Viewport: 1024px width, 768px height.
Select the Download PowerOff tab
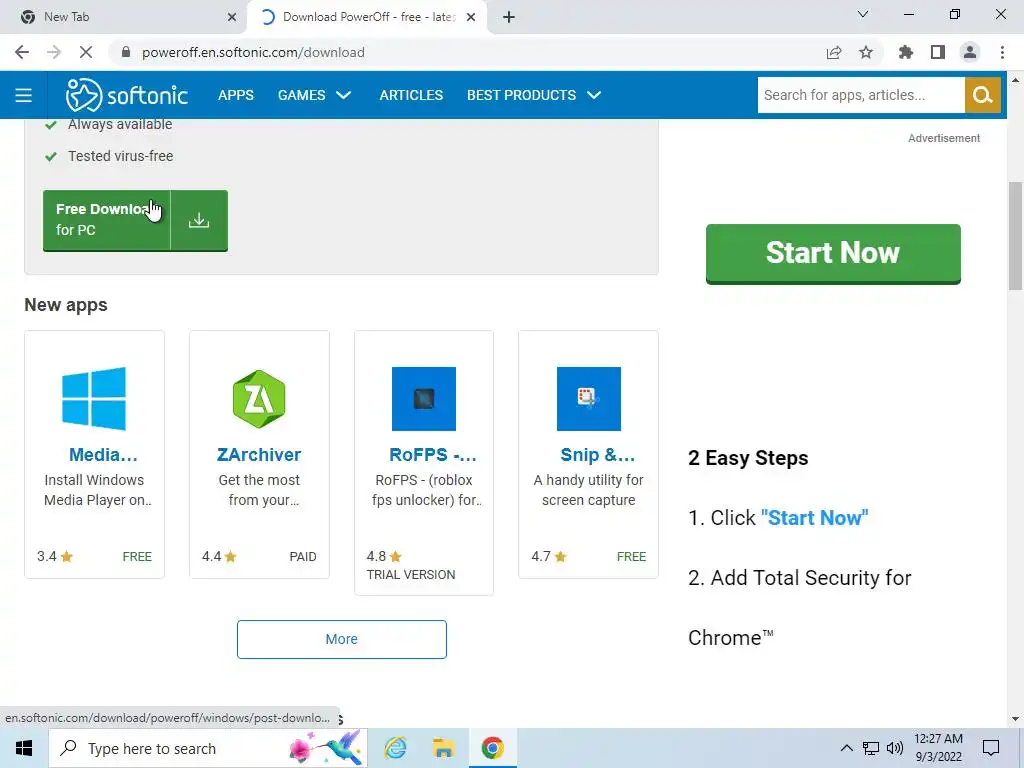pyautogui.click(x=367, y=17)
